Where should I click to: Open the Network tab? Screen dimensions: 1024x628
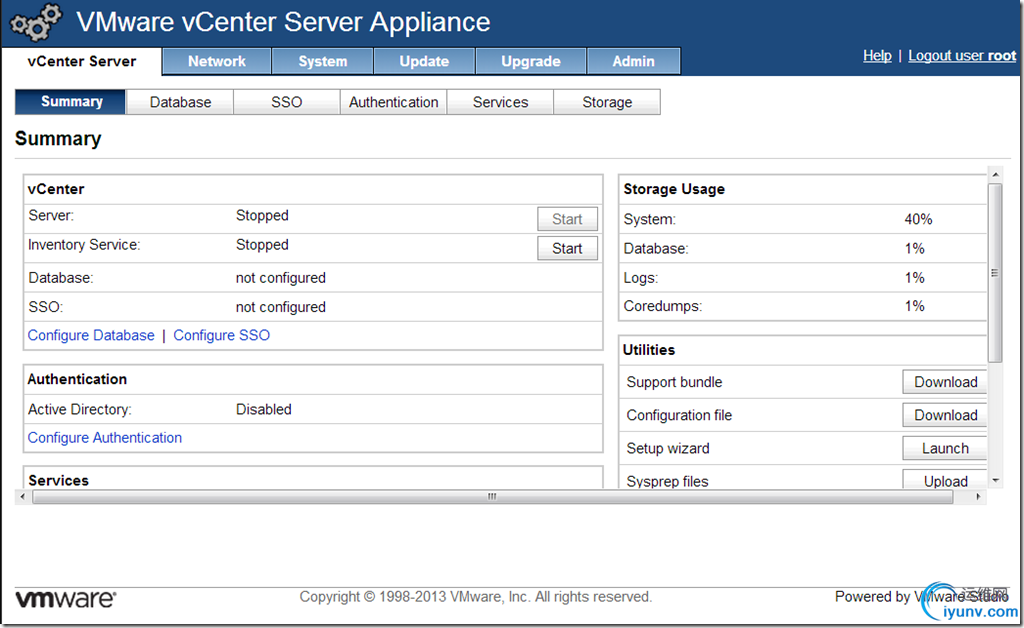coord(217,61)
